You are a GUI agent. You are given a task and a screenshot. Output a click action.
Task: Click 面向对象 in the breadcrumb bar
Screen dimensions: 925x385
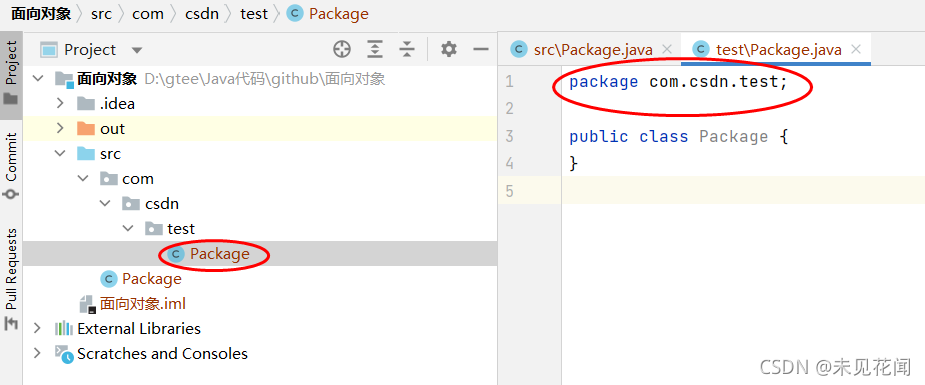point(41,14)
